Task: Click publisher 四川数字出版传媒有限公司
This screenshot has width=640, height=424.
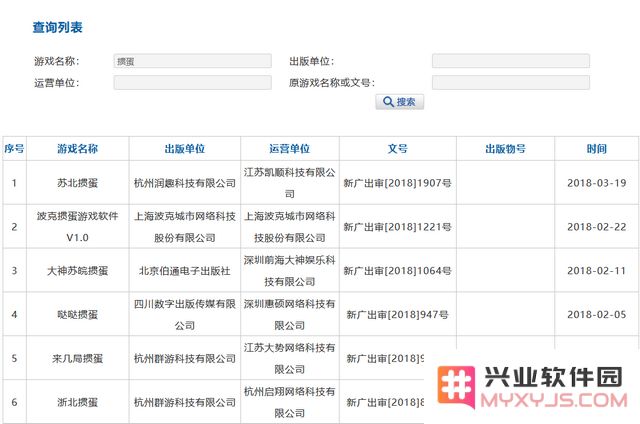Action: (x=185, y=314)
